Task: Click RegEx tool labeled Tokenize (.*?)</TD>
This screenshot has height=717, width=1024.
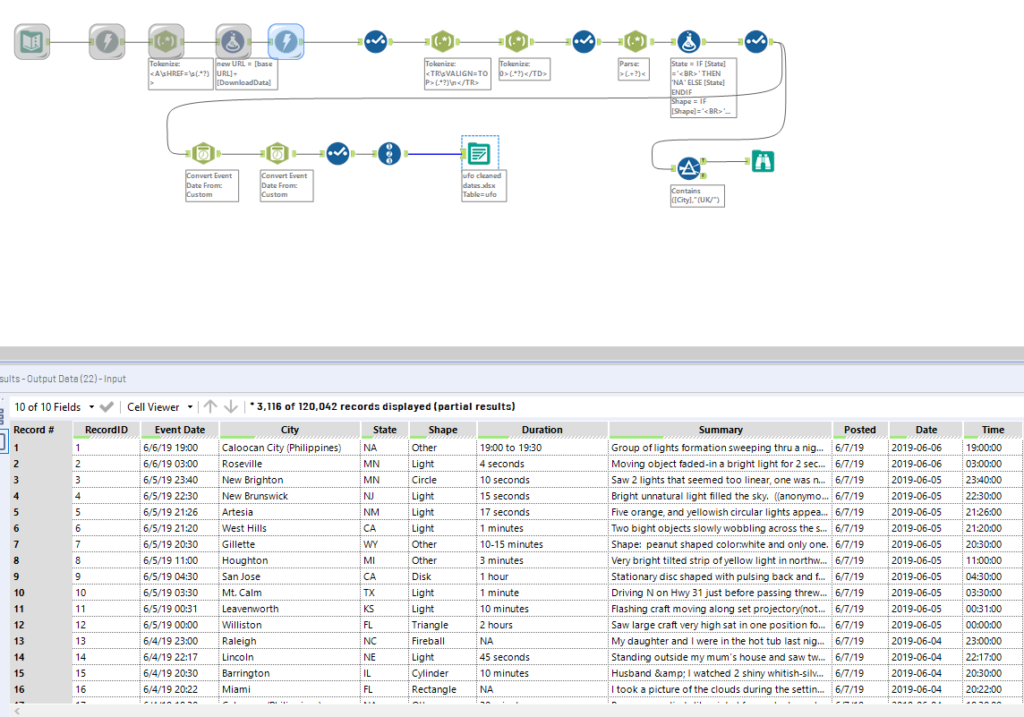Action: click(x=517, y=42)
